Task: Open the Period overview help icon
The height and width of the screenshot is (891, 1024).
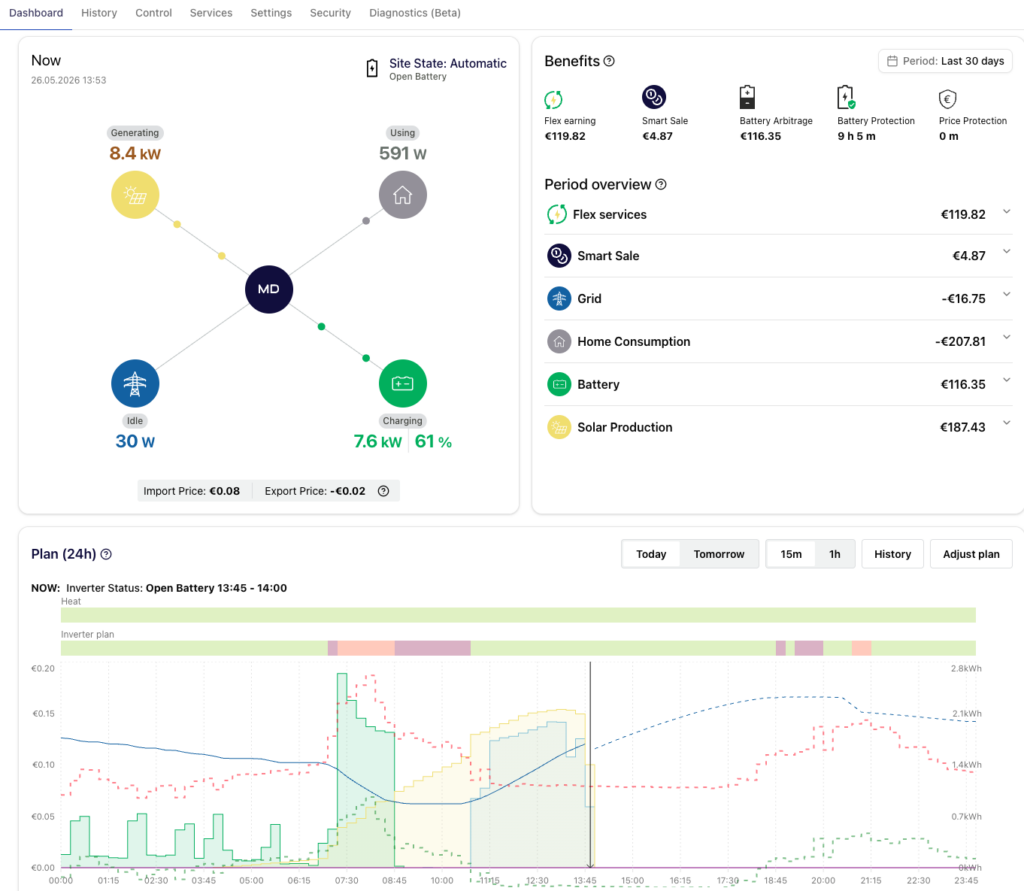Action: point(661,184)
